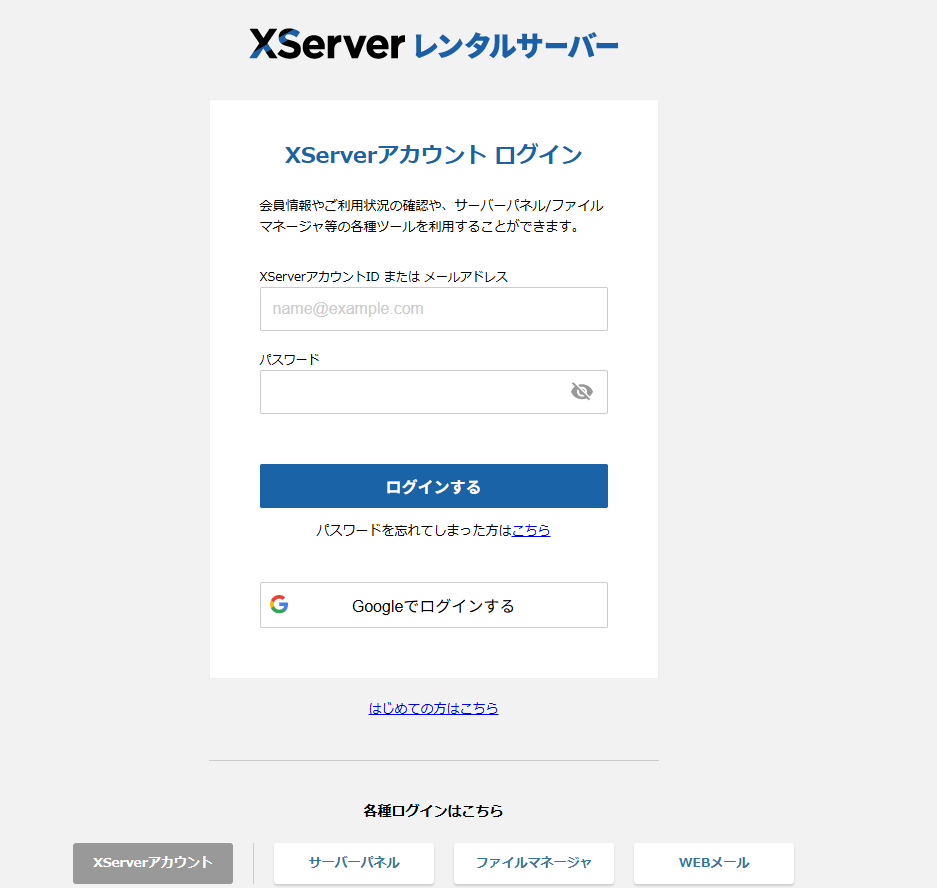The height and width of the screenshot is (888, 937).
Task: Click Googleでログインする button
Action: pyautogui.click(x=434, y=605)
